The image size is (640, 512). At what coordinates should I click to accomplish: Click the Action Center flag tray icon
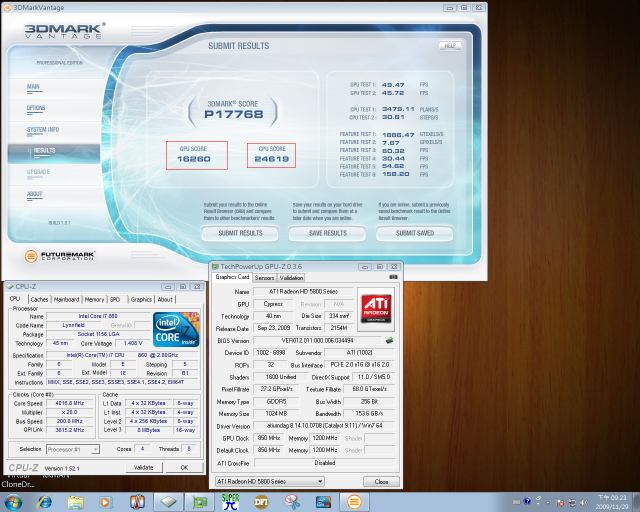560,502
